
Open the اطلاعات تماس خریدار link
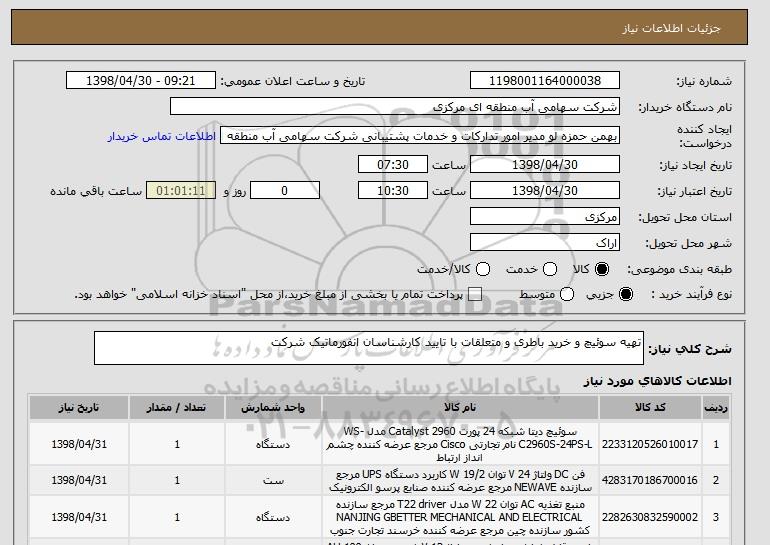[162, 136]
